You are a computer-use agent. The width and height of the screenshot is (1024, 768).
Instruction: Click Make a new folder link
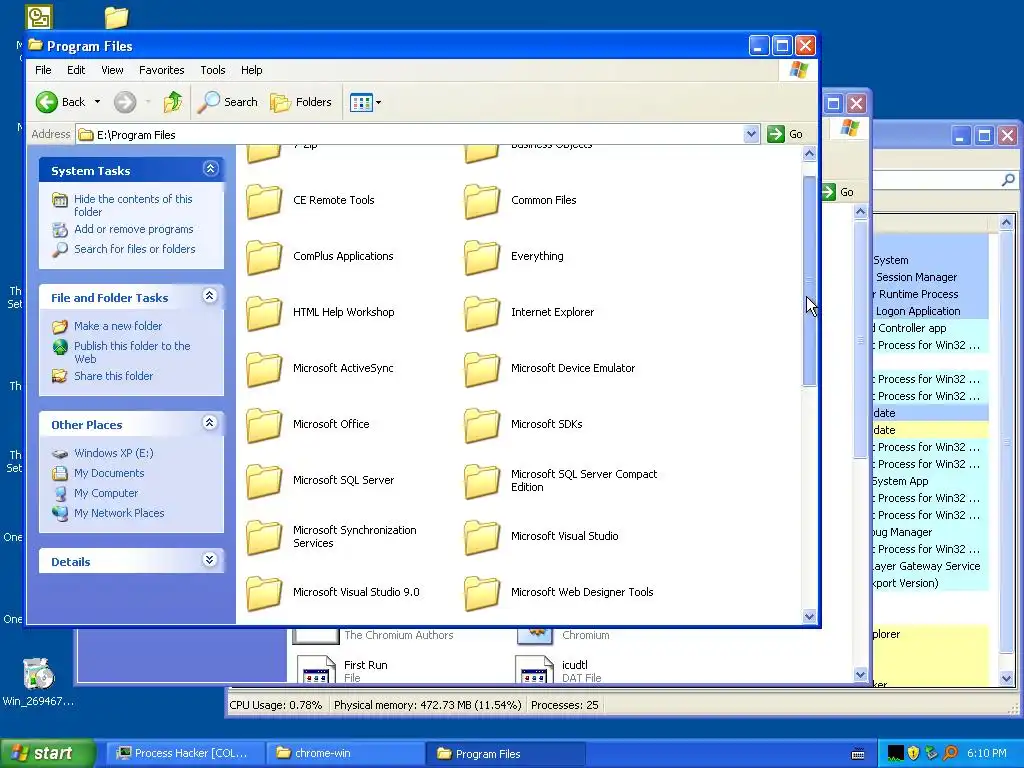[118, 326]
